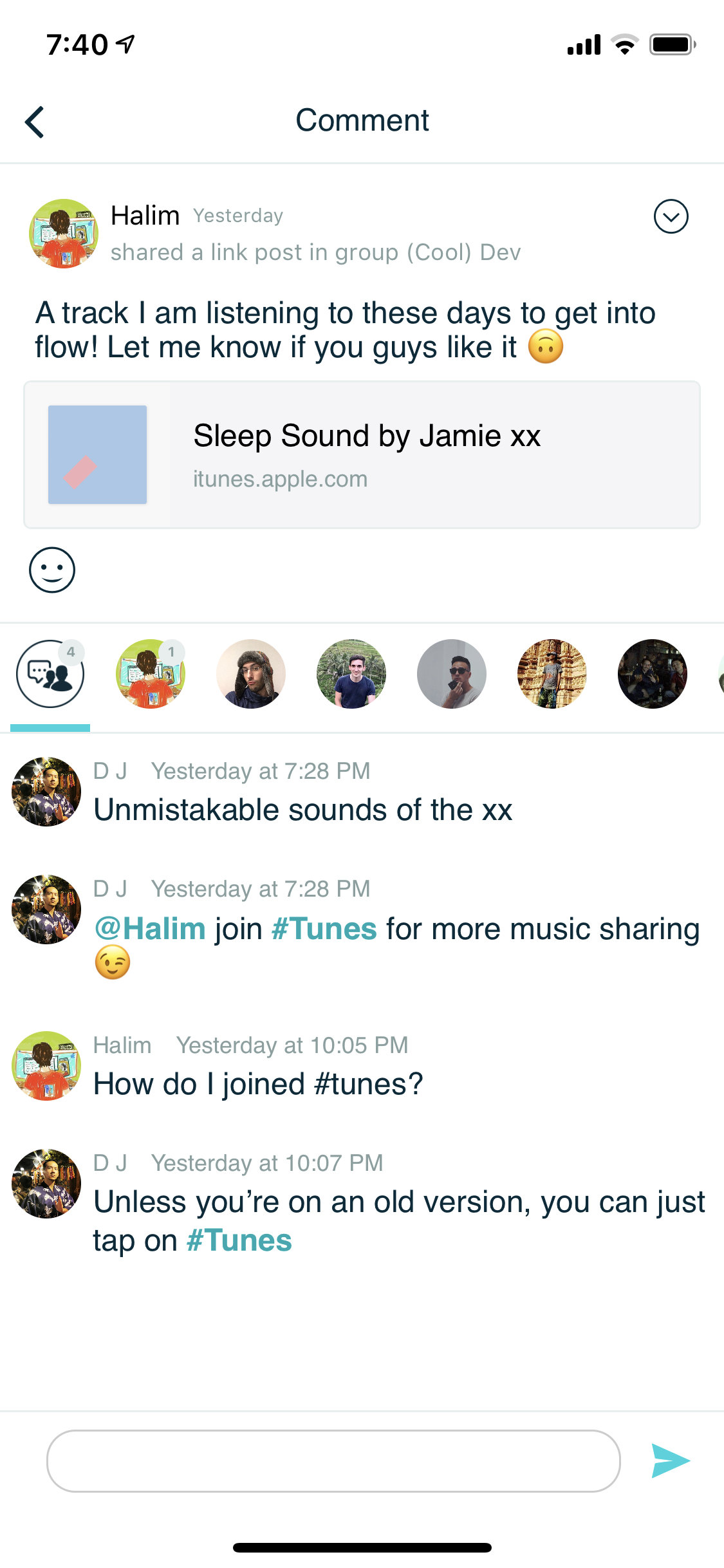The width and height of the screenshot is (724, 1568).
Task: Tap Halim's avatar beside the #tunes question
Action: click(46, 1066)
